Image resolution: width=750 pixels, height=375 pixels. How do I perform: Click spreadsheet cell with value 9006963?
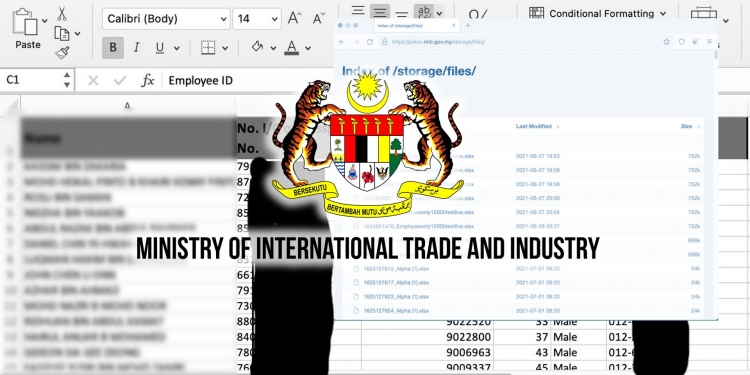[x=428, y=353]
